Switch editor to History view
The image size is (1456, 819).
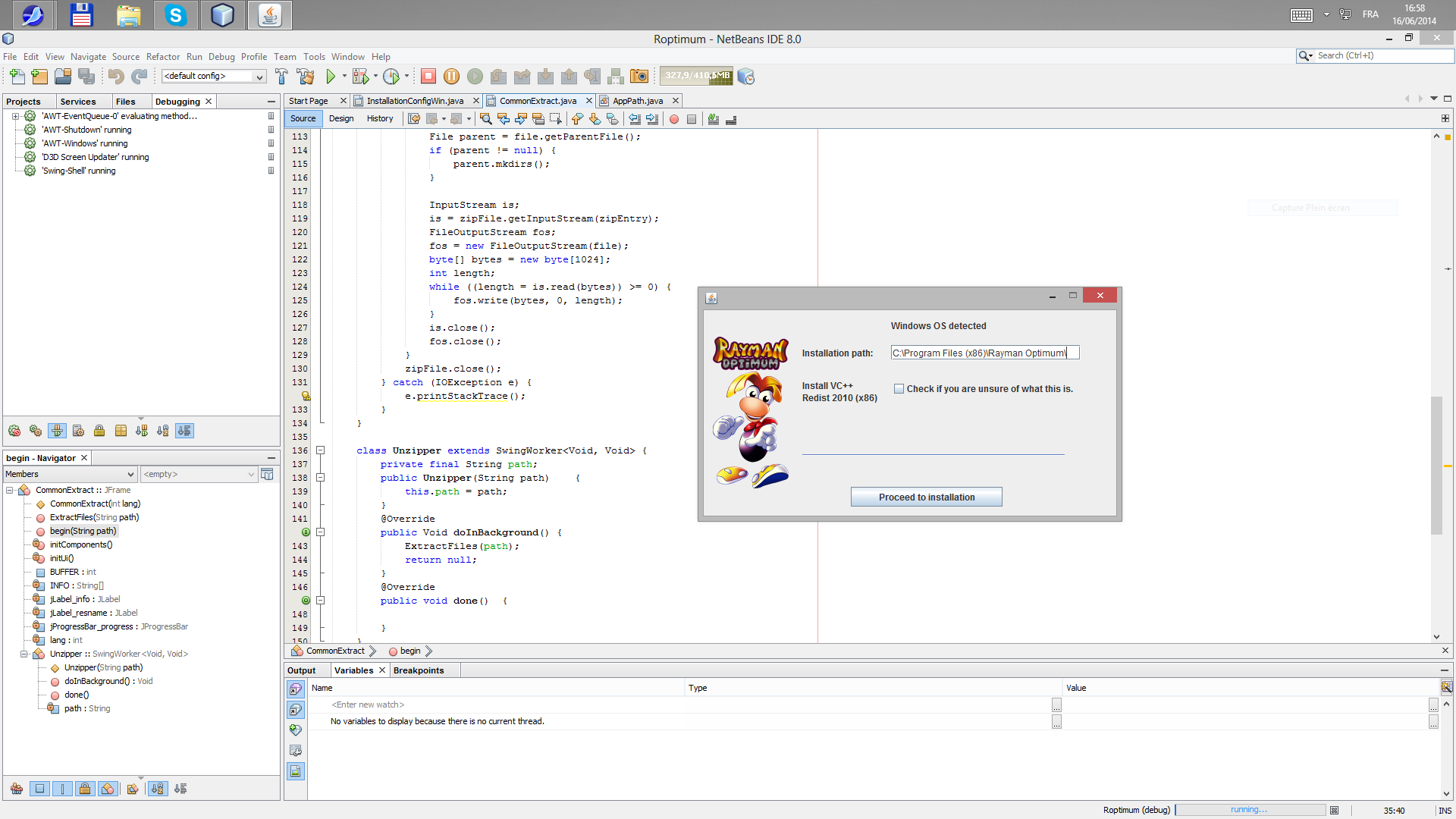click(380, 118)
